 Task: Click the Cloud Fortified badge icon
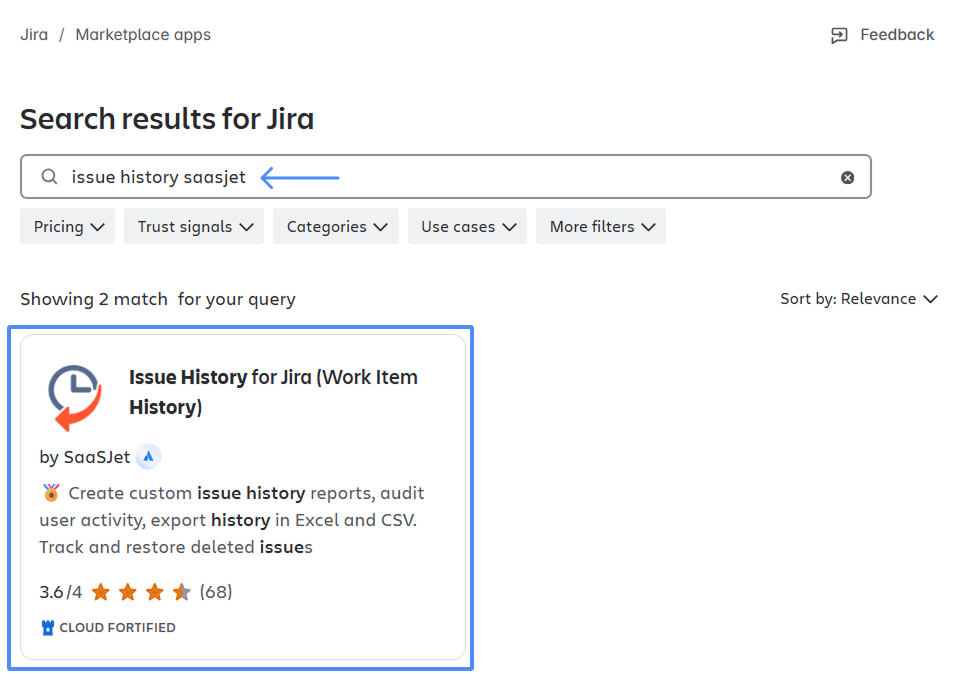click(47, 628)
